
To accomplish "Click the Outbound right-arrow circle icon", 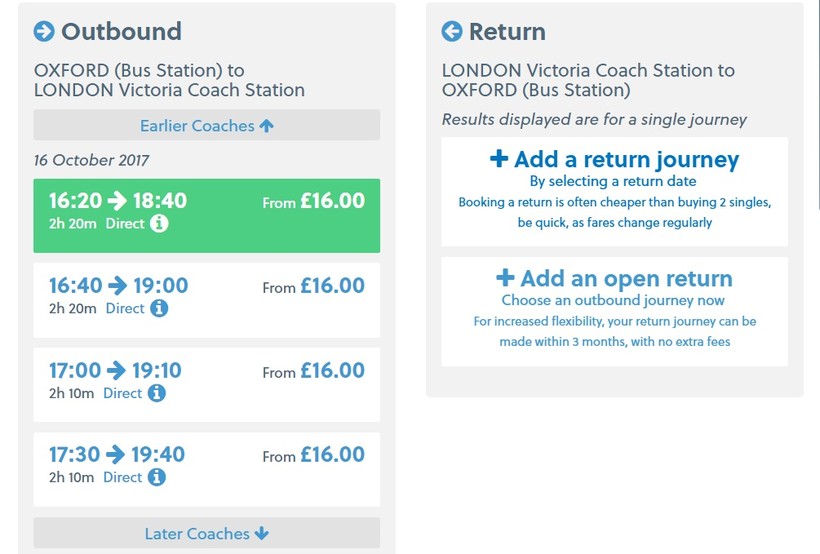I will pyautogui.click(x=44, y=32).
